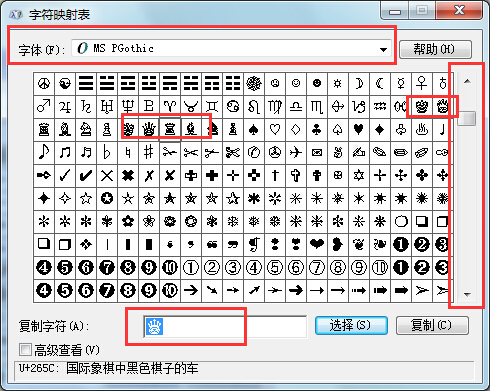Select the single eighth note
The width and height of the screenshot is (490, 391).
click(44, 153)
